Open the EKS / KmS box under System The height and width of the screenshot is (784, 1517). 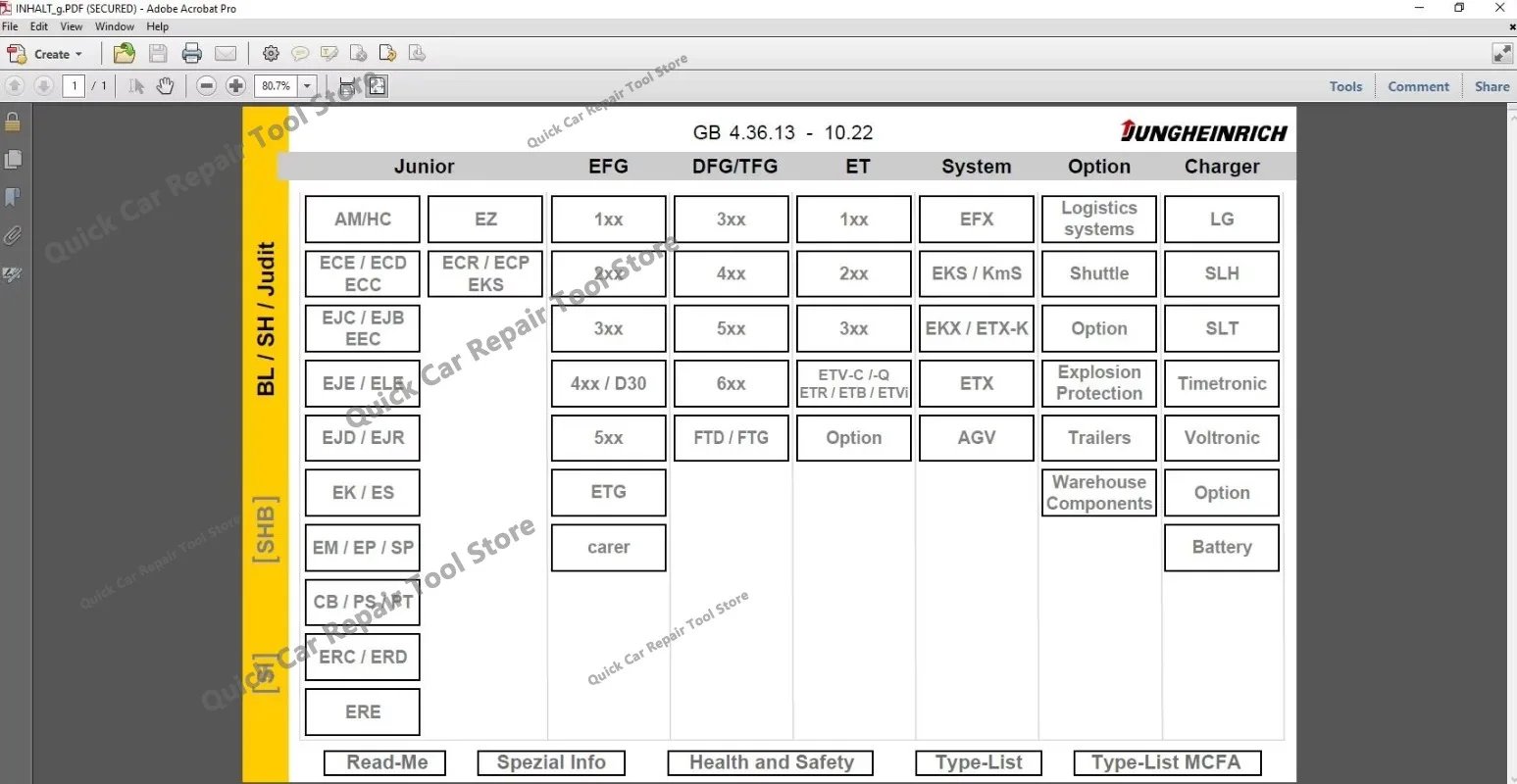[x=977, y=273]
